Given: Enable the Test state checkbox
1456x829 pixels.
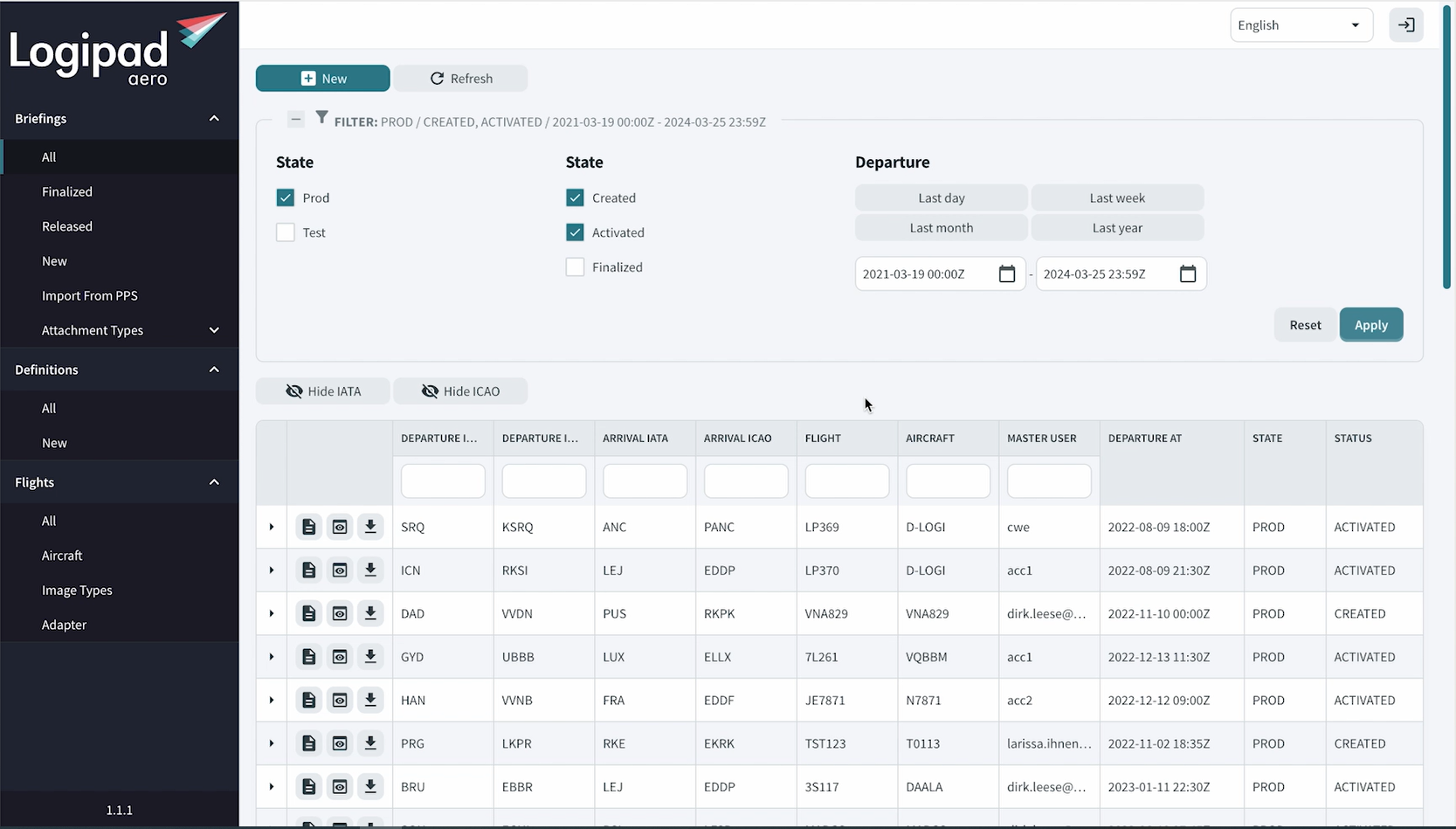Looking at the screenshot, I should tap(286, 232).
